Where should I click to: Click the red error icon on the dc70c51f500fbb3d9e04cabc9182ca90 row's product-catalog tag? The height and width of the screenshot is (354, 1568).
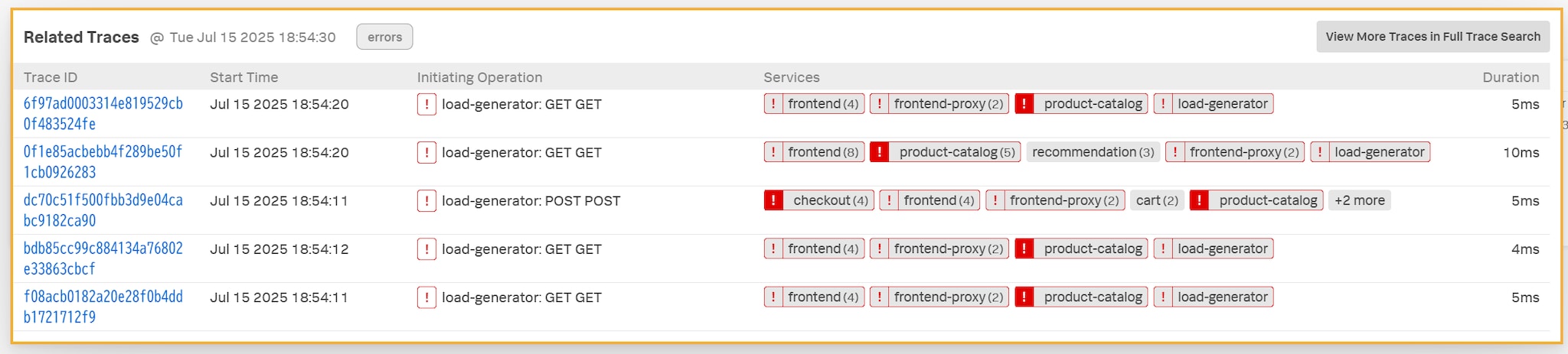pos(1200,200)
